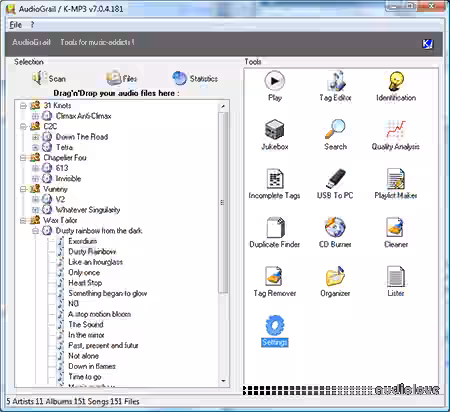Select the song The Sound
The height and width of the screenshot is (412, 450).
click(x=86, y=324)
